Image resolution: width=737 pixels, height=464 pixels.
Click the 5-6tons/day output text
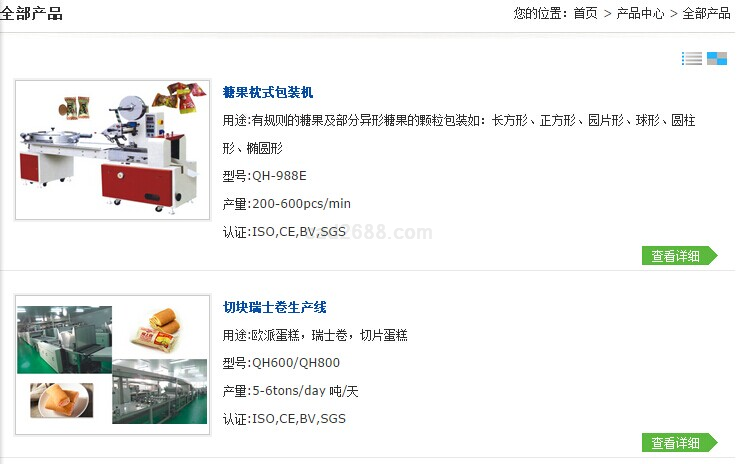pos(306,391)
